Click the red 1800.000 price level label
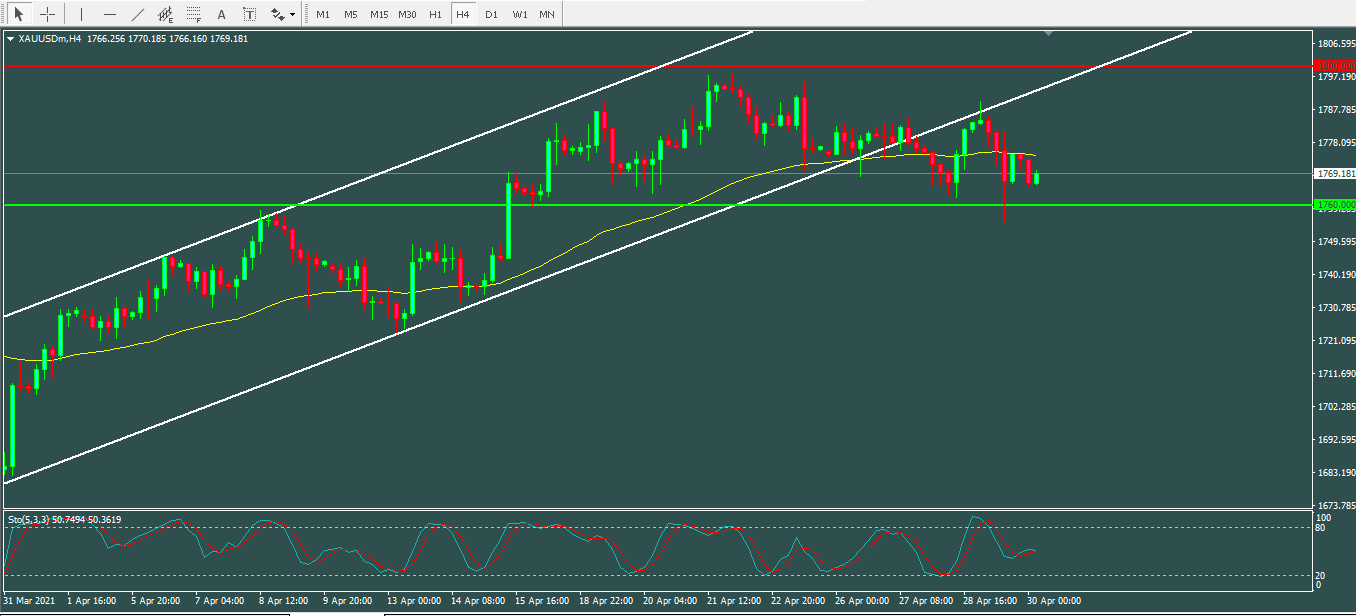Screen dimensions: 1356x616 1334,65
